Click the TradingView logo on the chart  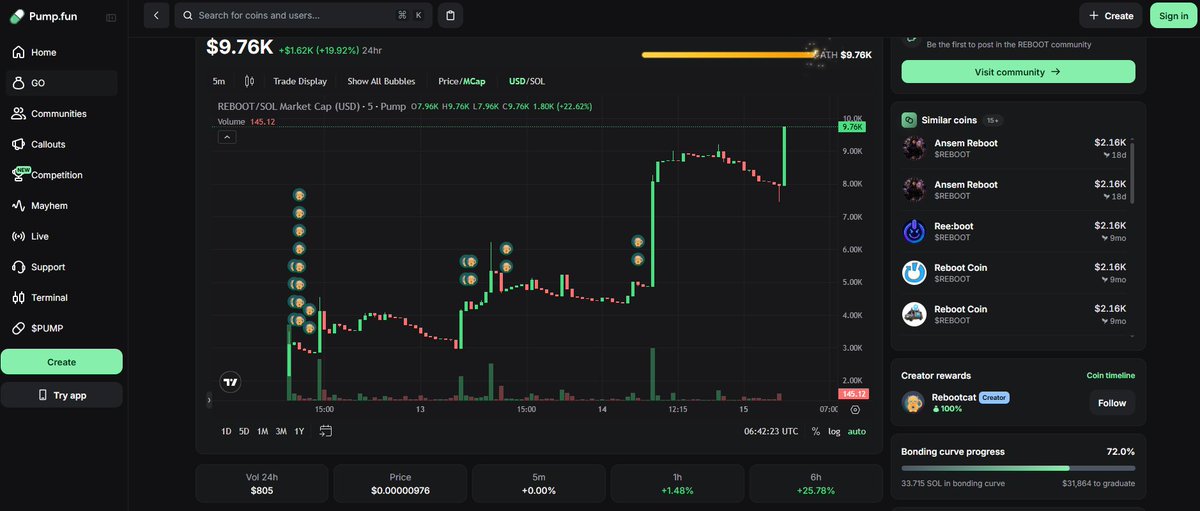tap(230, 382)
